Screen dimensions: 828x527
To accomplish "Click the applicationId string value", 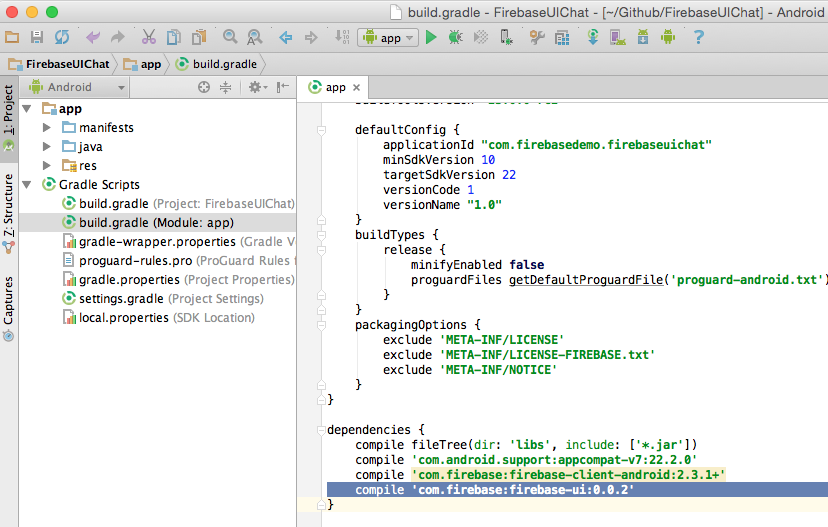I will coord(597,145).
